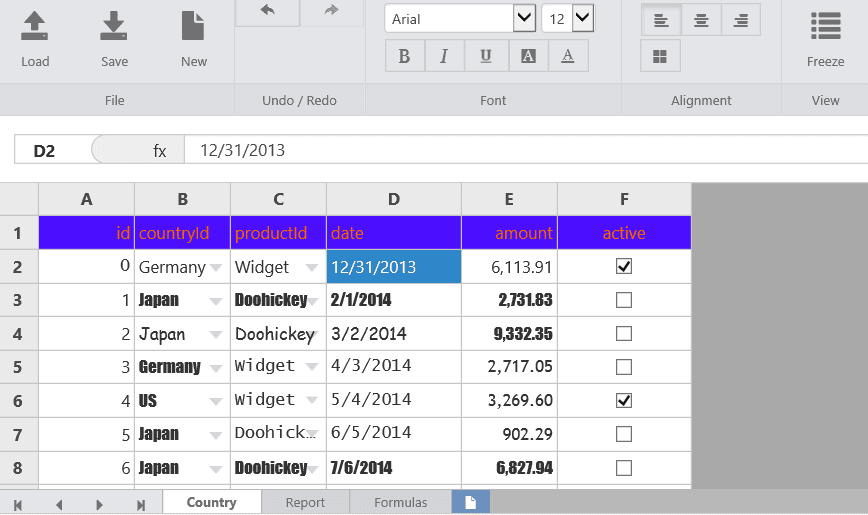Expand the Japan dropdown in row 3
868x515 pixels.
pyautogui.click(x=216, y=302)
